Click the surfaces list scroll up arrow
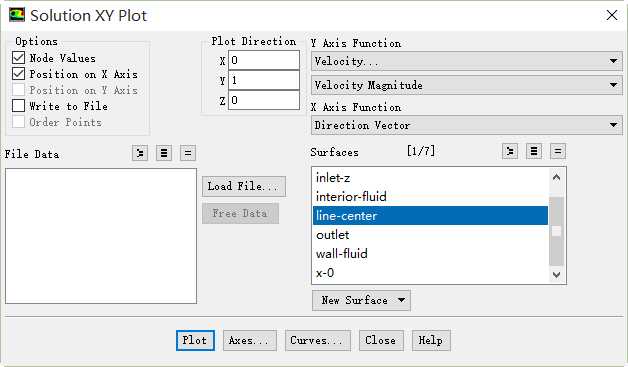 (556, 177)
